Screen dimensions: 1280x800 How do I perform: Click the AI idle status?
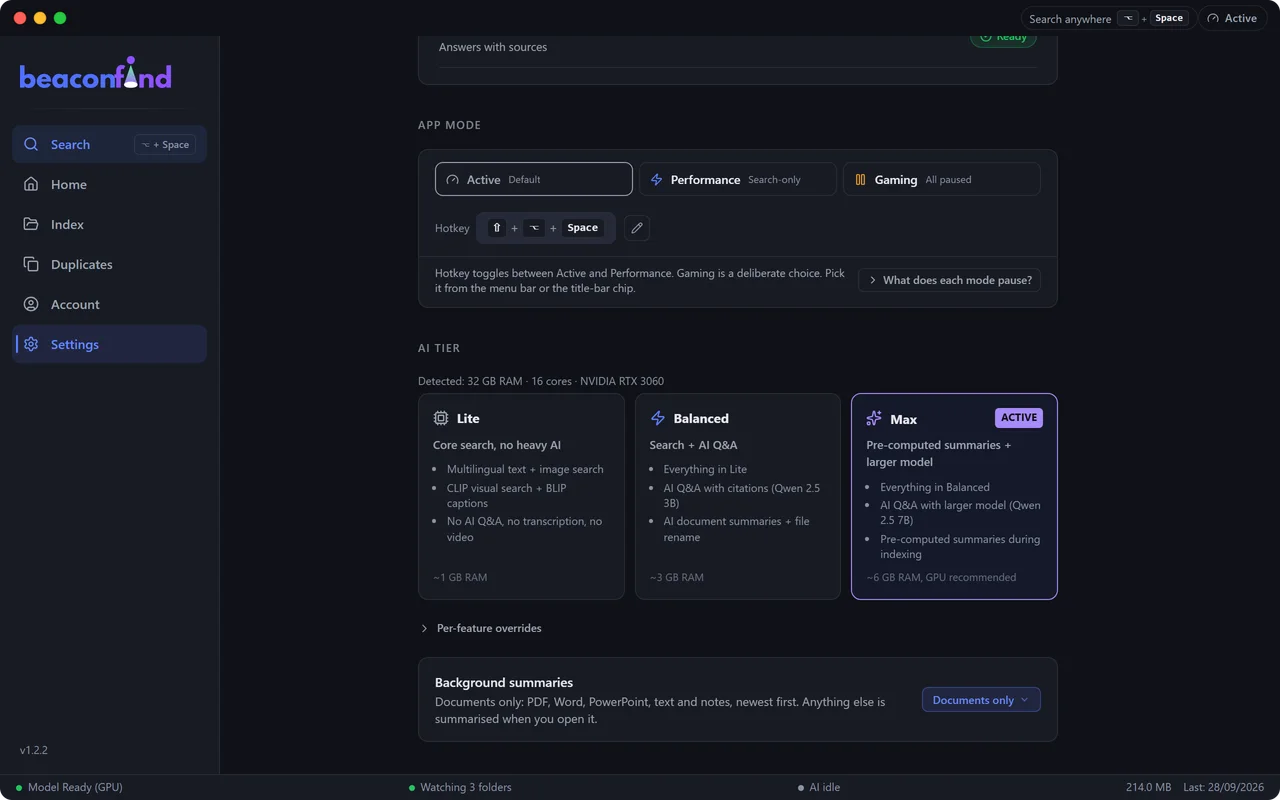(x=820, y=788)
